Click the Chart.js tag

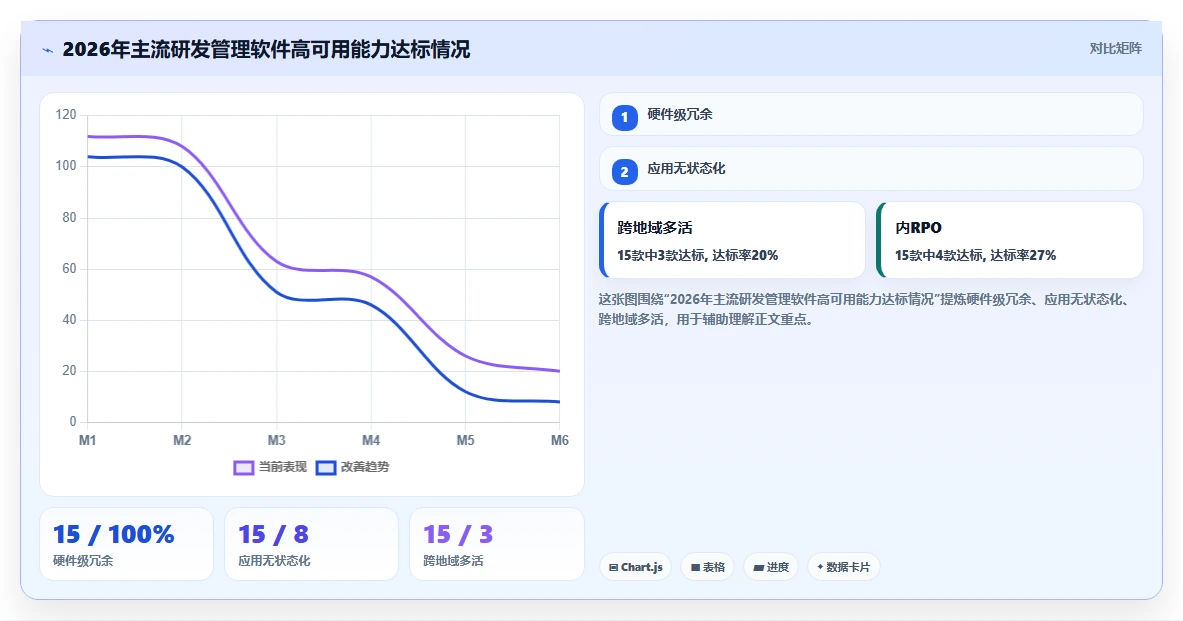[635, 567]
